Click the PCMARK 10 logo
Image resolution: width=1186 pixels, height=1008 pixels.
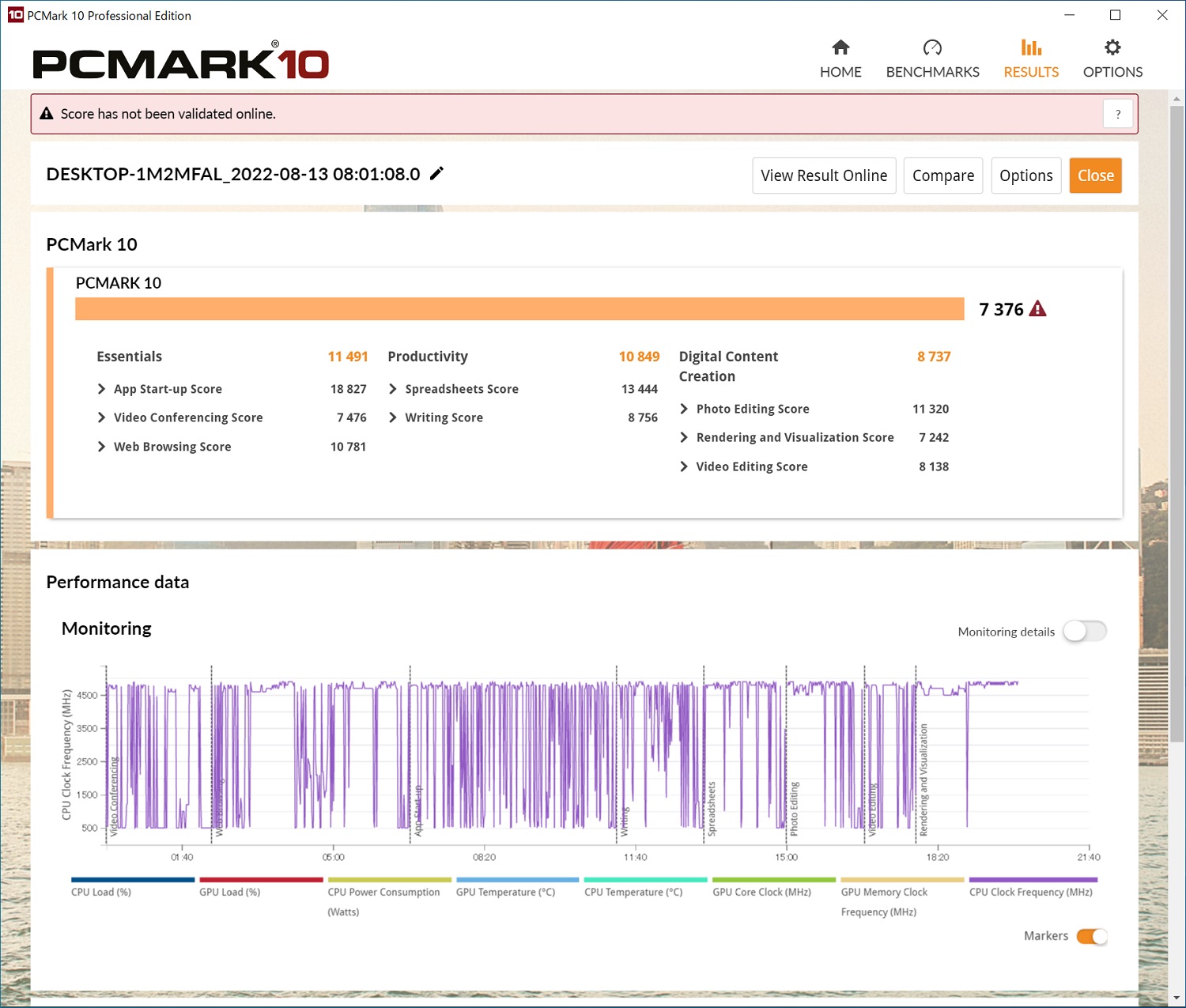(181, 62)
